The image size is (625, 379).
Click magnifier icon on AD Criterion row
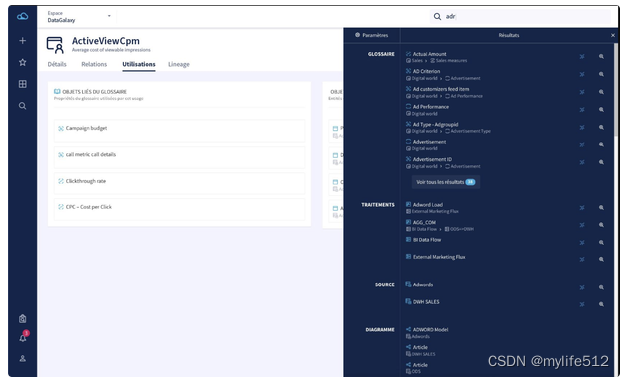(x=601, y=74)
